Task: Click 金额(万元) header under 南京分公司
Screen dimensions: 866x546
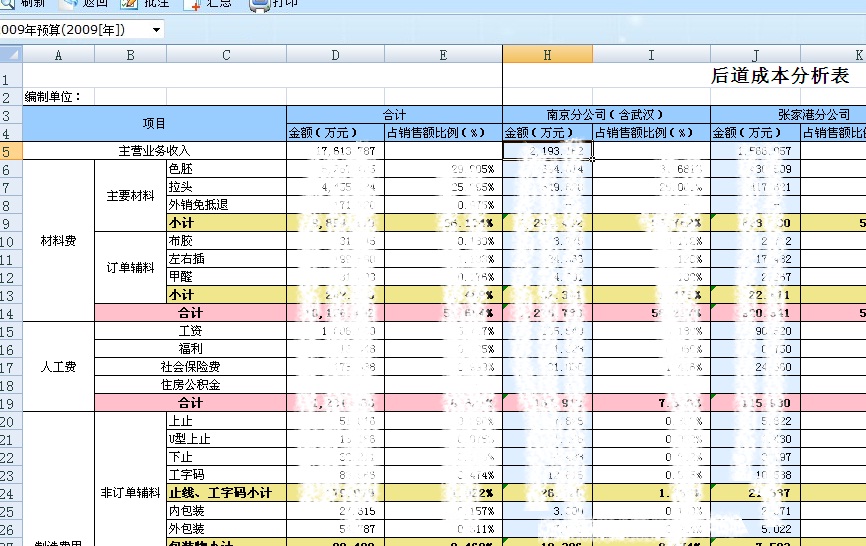Action: point(547,132)
